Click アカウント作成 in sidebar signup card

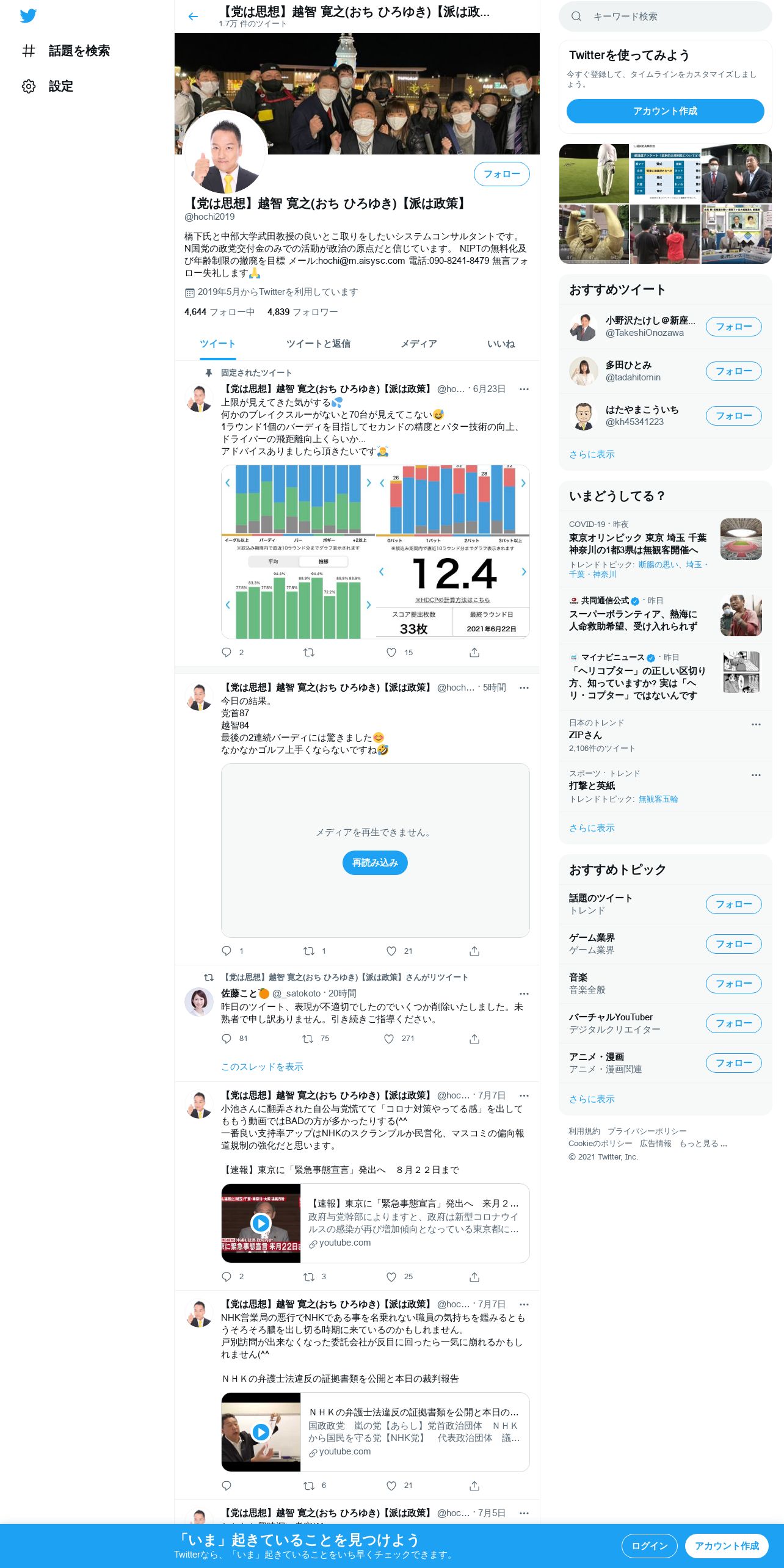point(666,111)
